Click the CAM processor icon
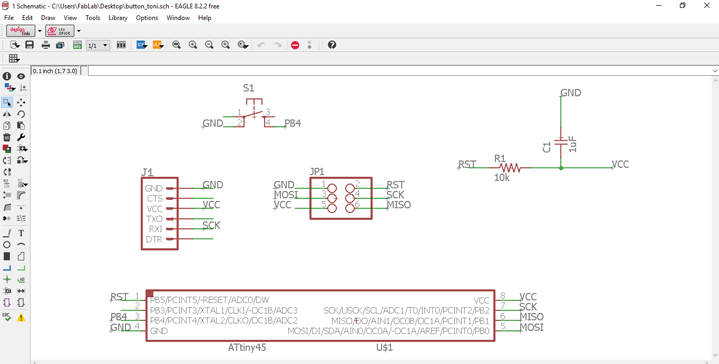Image resolution: width=719 pixels, height=364 pixels. [60, 45]
